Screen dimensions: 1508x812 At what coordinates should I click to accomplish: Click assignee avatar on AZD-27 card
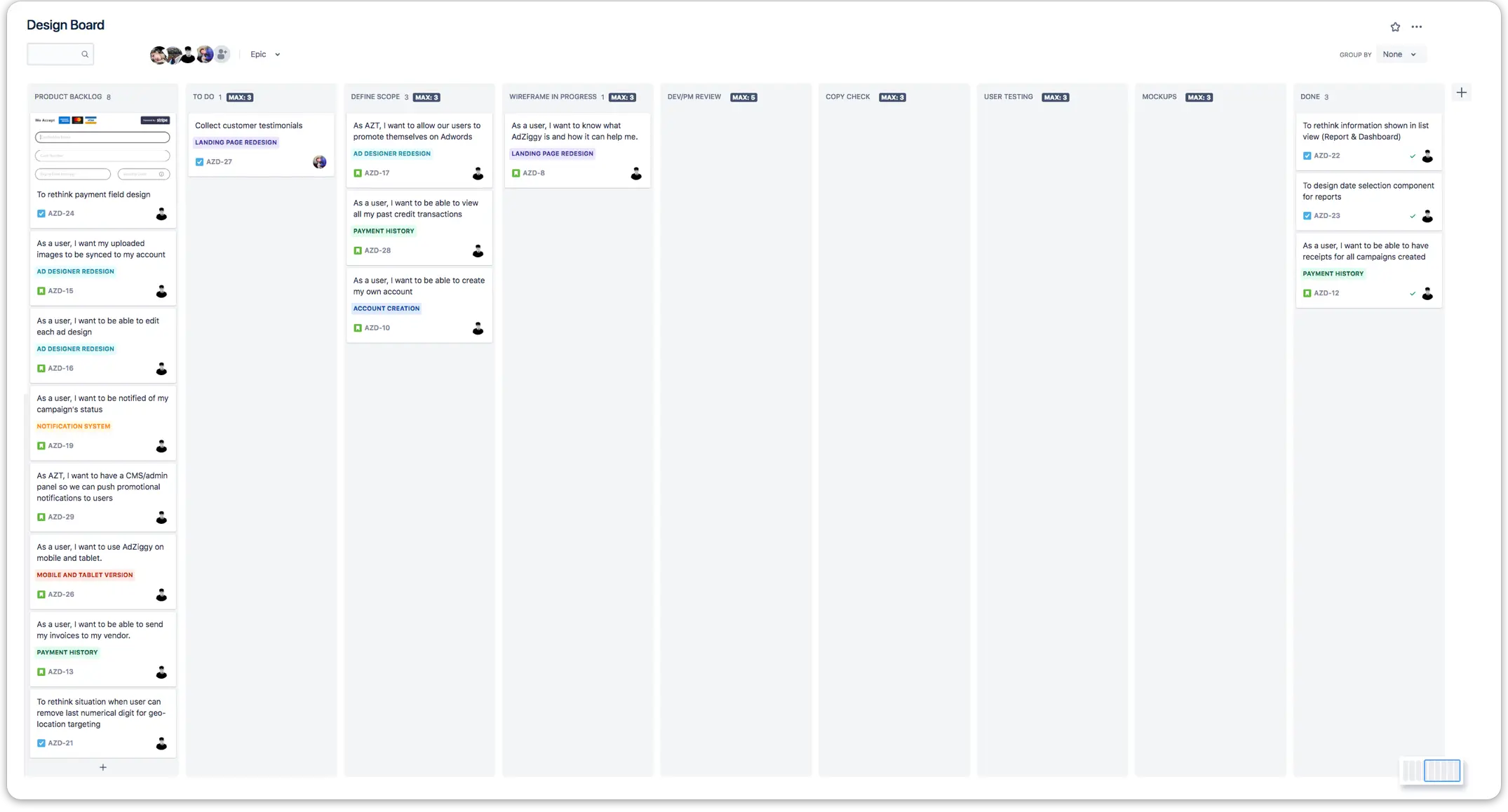(319, 162)
